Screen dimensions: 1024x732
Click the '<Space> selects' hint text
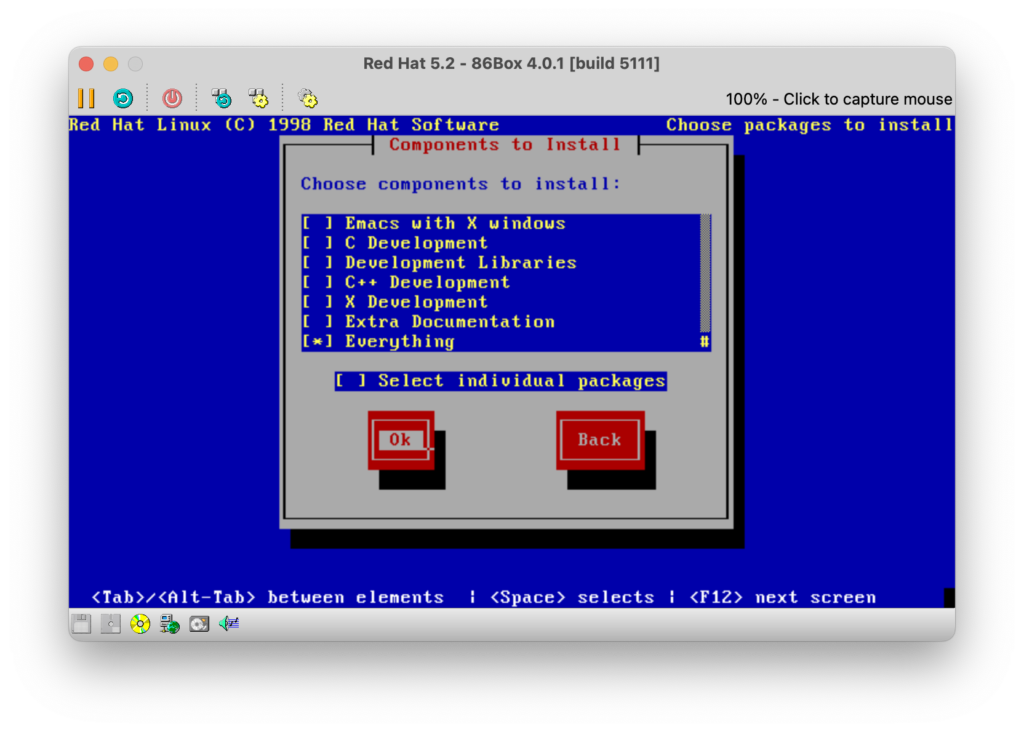pos(572,597)
